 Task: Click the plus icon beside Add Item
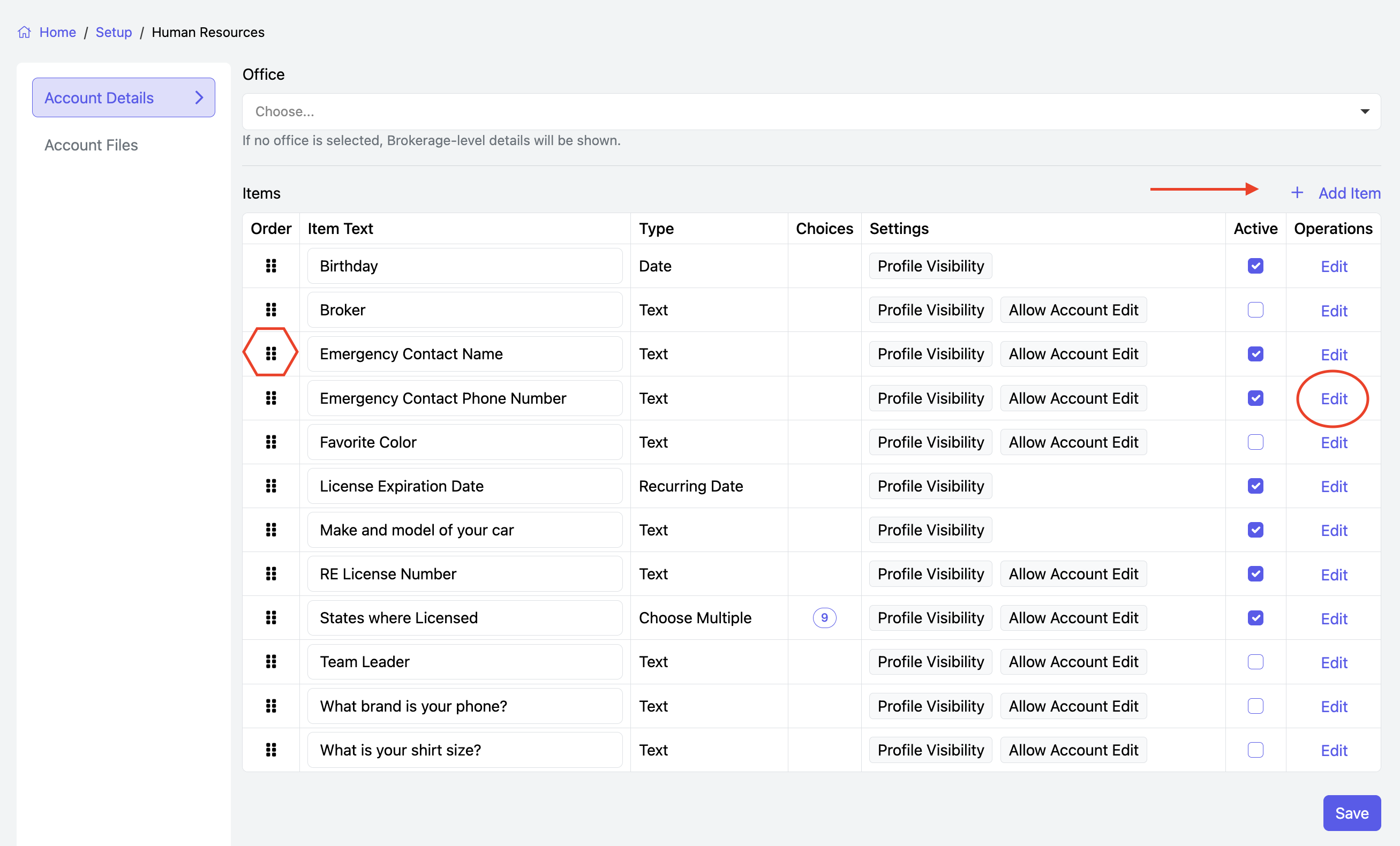click(x=1297, y=193)
